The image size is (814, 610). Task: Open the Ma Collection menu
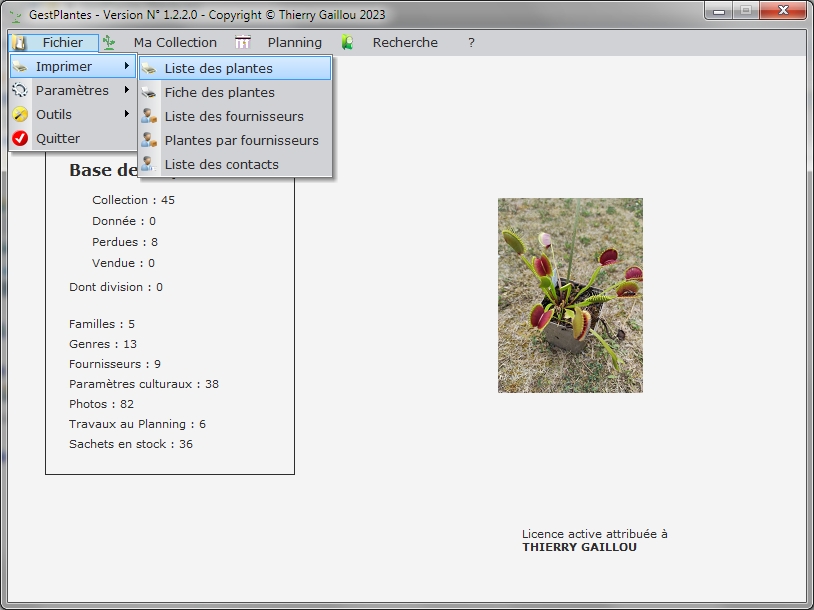pos(175,43)
